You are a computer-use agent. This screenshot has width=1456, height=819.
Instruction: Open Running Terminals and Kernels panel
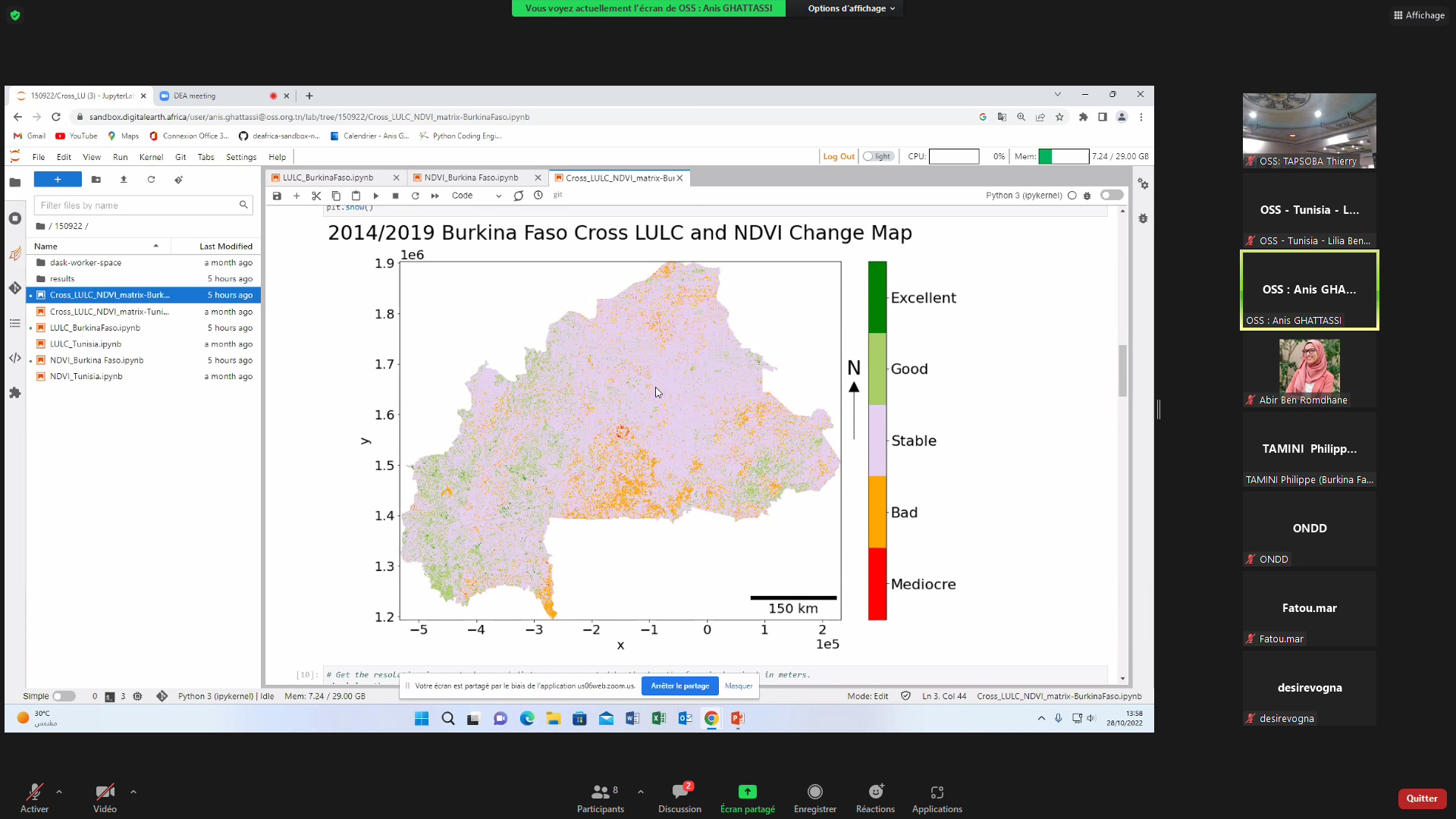pyautogui.click(x=14, y=218)
